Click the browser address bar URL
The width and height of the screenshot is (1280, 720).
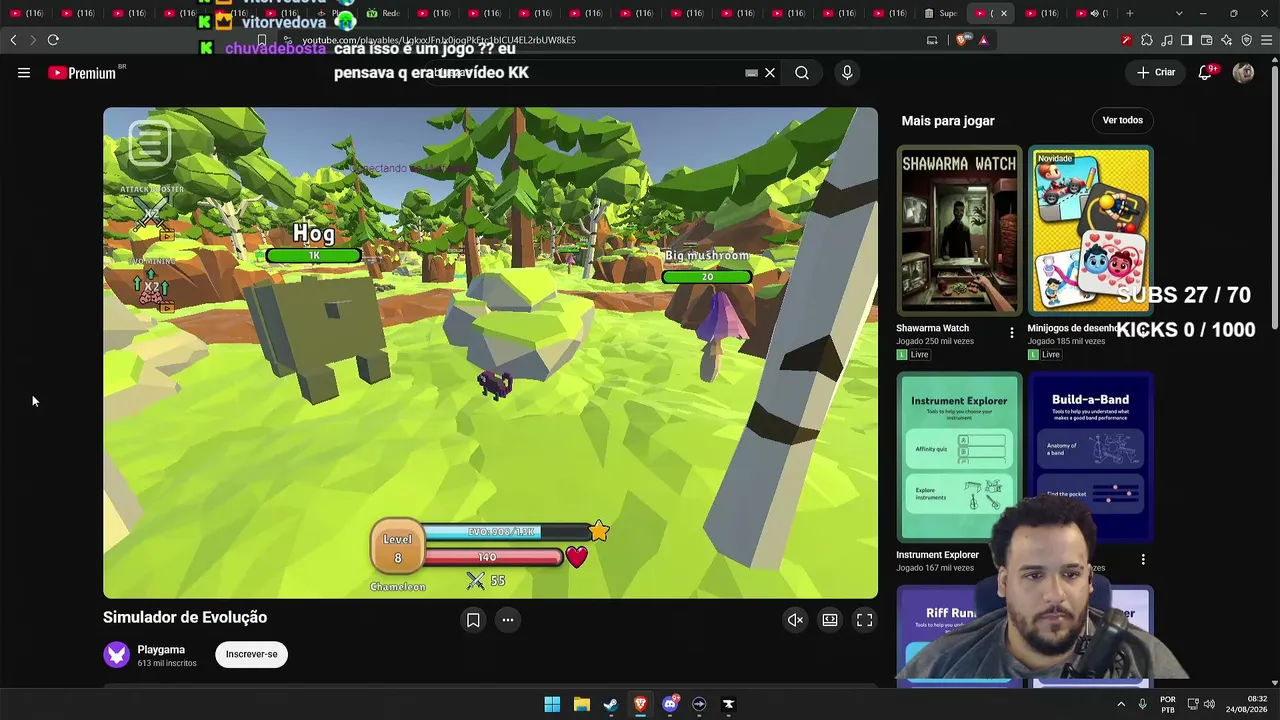click(x=439, y=40)
